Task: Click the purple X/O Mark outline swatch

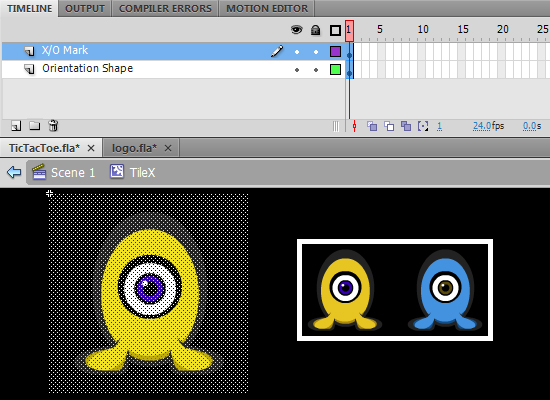Action: pos(335,52)
